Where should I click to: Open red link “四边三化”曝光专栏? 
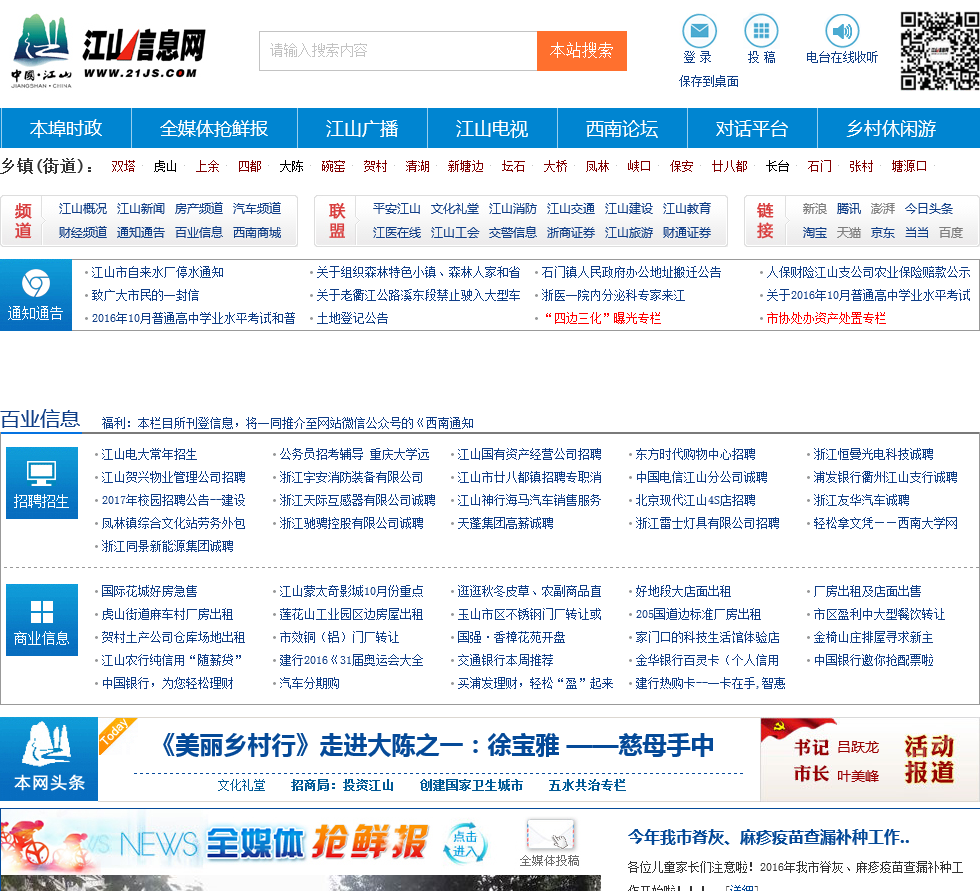pyautogui.click(x=601, y=319)
